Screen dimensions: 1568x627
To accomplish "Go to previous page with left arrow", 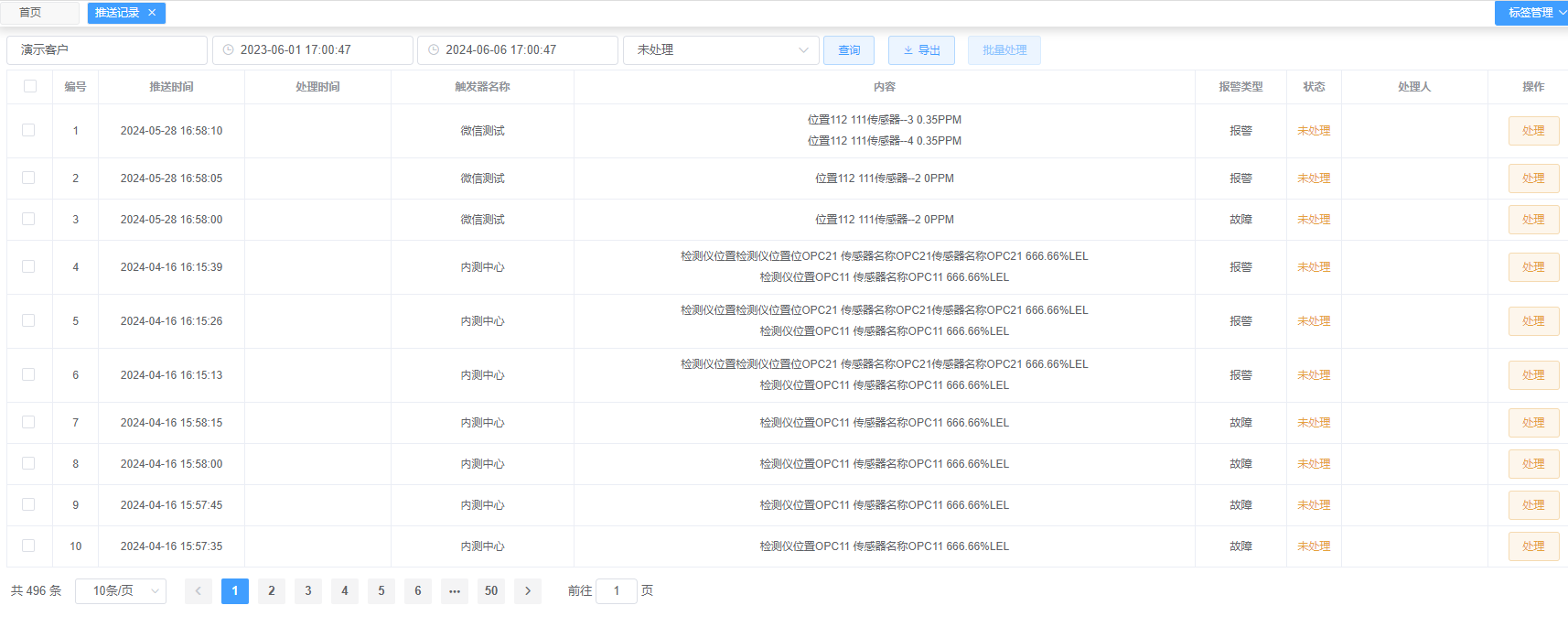I will pos(199,591).
